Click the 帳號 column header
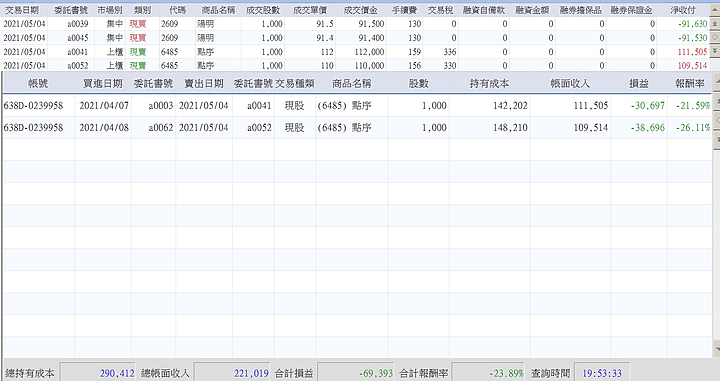Image resolution: width=720 pixels, height=381 pixels. pyautogui.click(x=38, y=84)
